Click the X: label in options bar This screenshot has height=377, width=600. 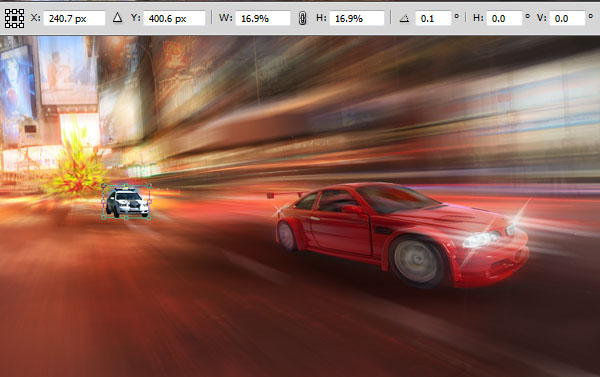[35, 18]
